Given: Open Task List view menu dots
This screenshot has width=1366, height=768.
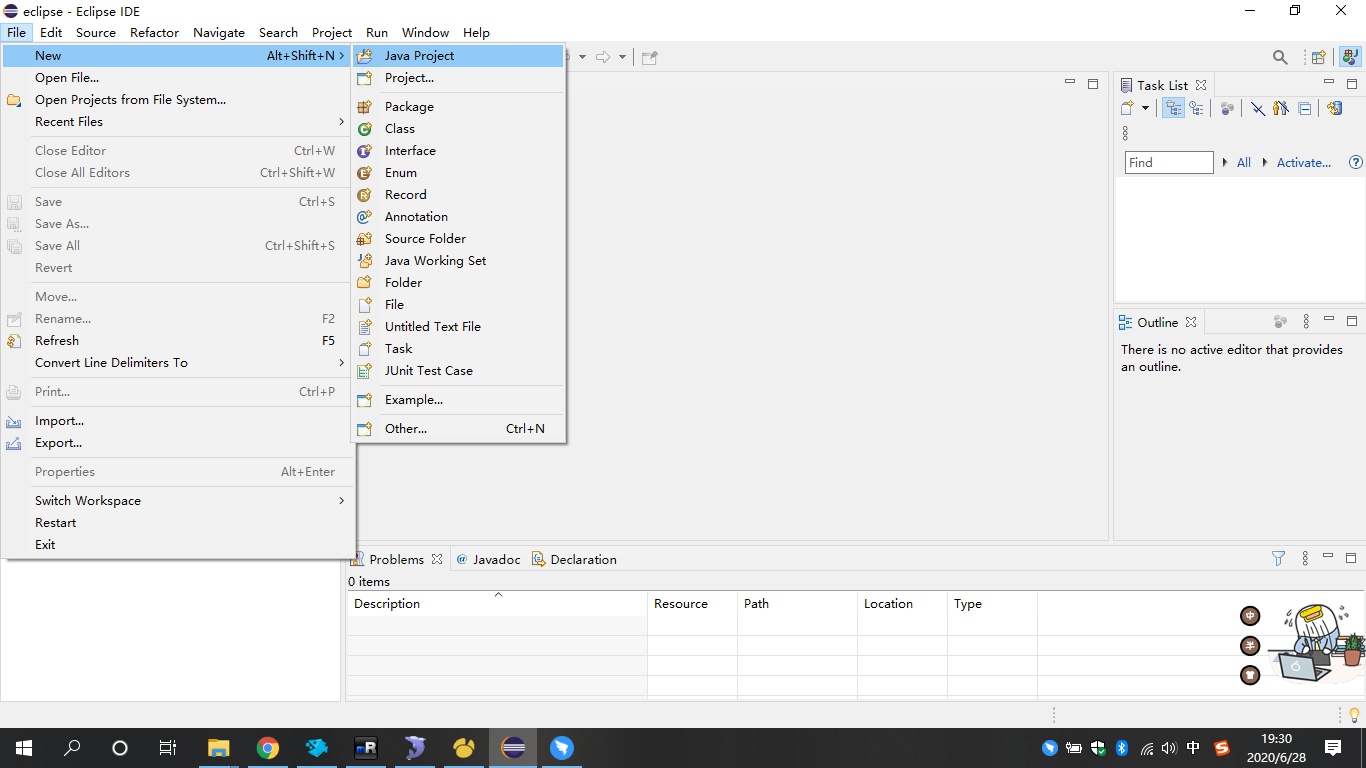Looking at the screenshot, I should [x=1125, y=132].
